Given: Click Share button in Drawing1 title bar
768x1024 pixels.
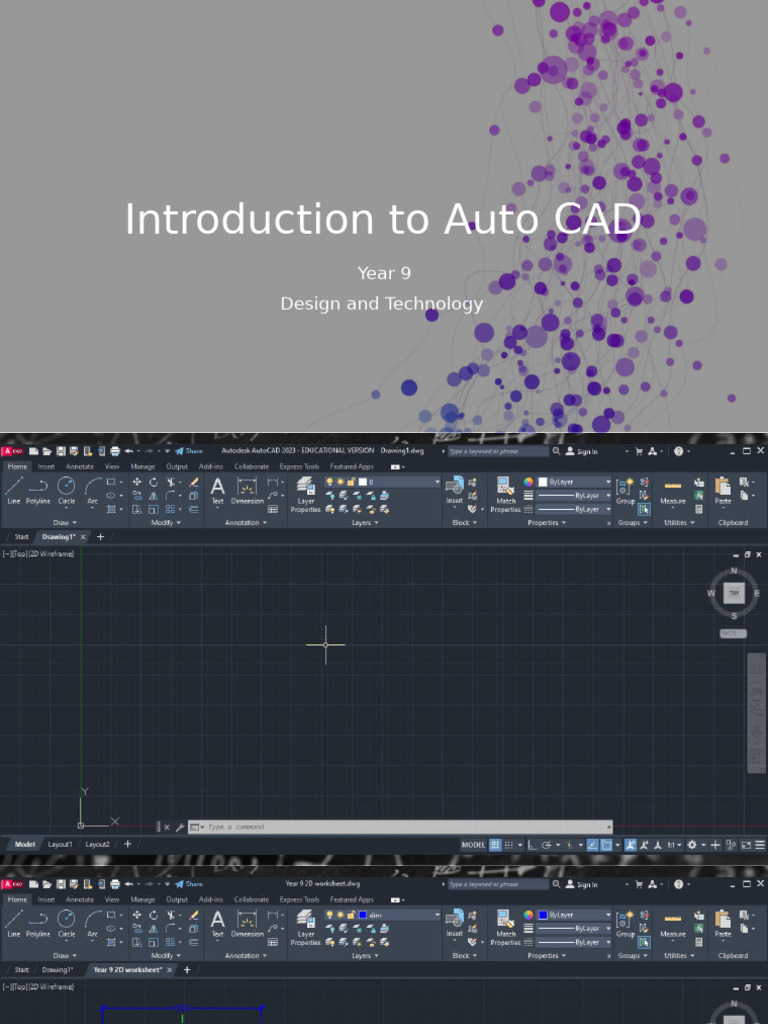Looking at the screenshot, I should (189, 451).
